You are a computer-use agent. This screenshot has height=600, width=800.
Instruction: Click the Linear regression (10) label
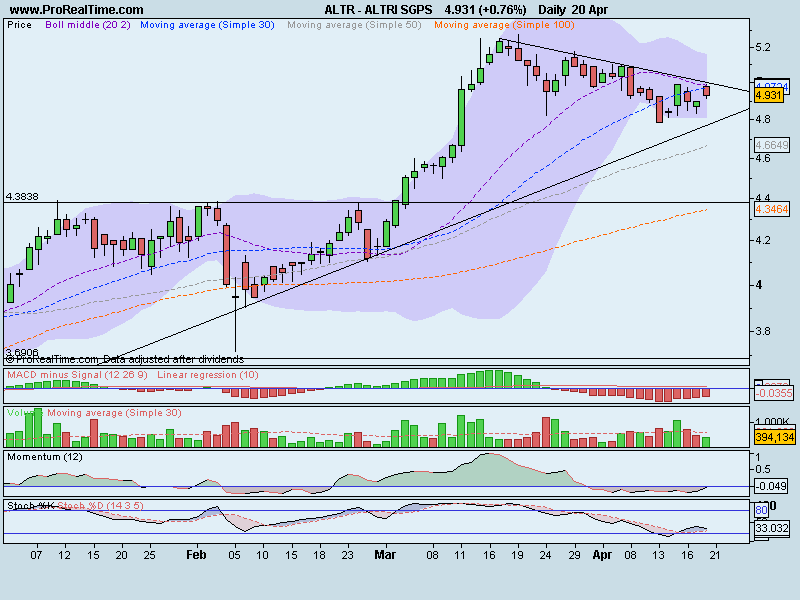pos(208,375)
